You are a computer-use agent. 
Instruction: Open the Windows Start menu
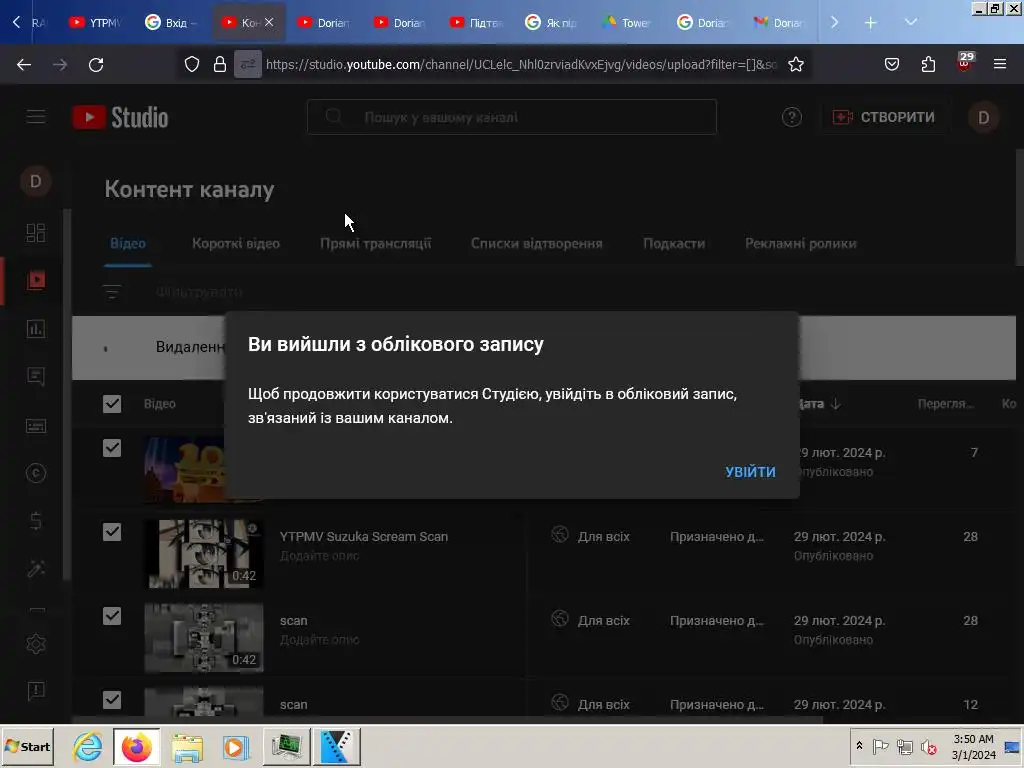pyautogui.click(x=27, y=746)
